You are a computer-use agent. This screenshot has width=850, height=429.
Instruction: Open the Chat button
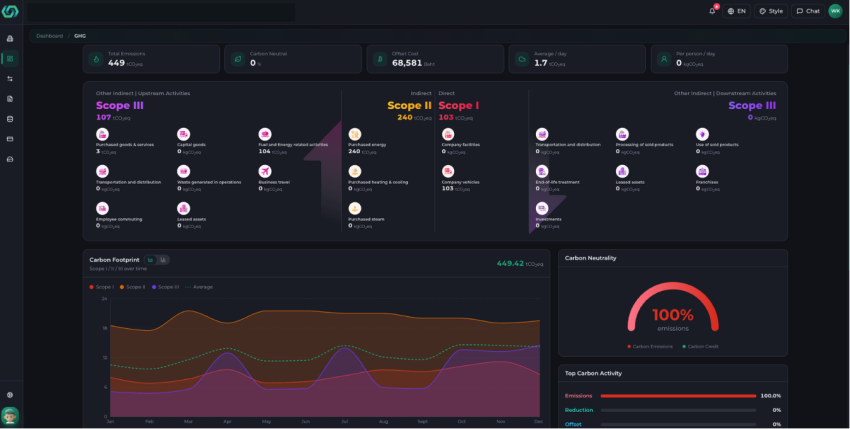tap(808, 11)
